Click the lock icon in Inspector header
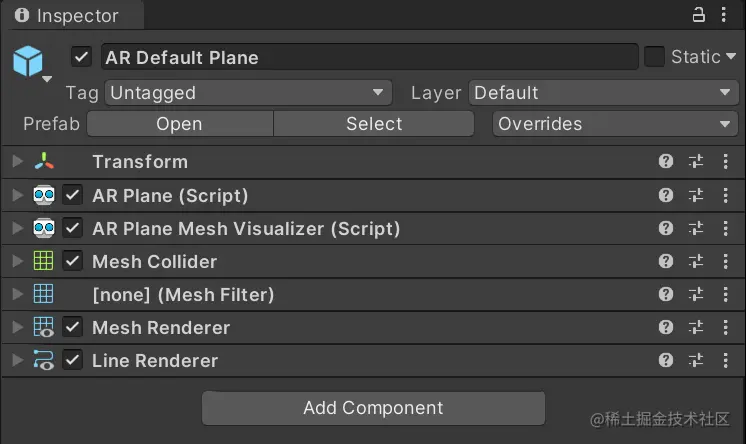 pyautogui.click(x=698, y=15)
